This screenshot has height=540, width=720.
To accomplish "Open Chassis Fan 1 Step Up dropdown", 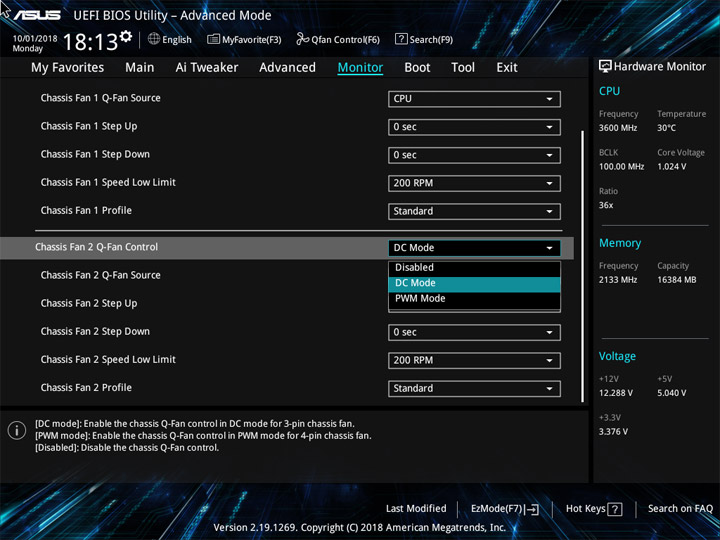I will click(x=474, y=127).
